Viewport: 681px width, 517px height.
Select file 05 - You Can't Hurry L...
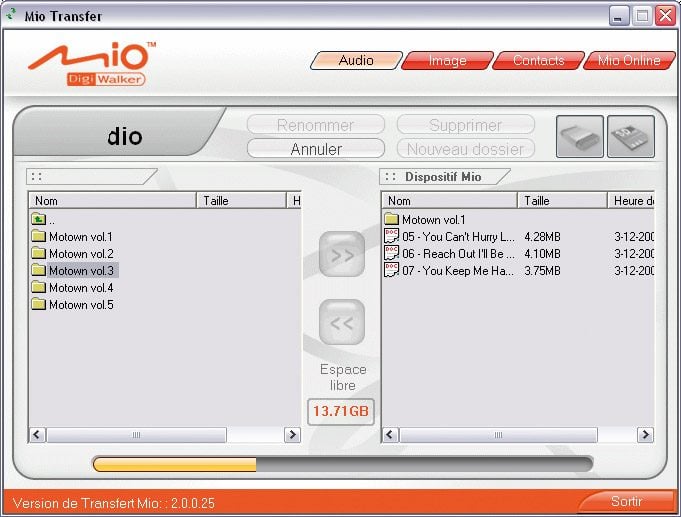450,237
